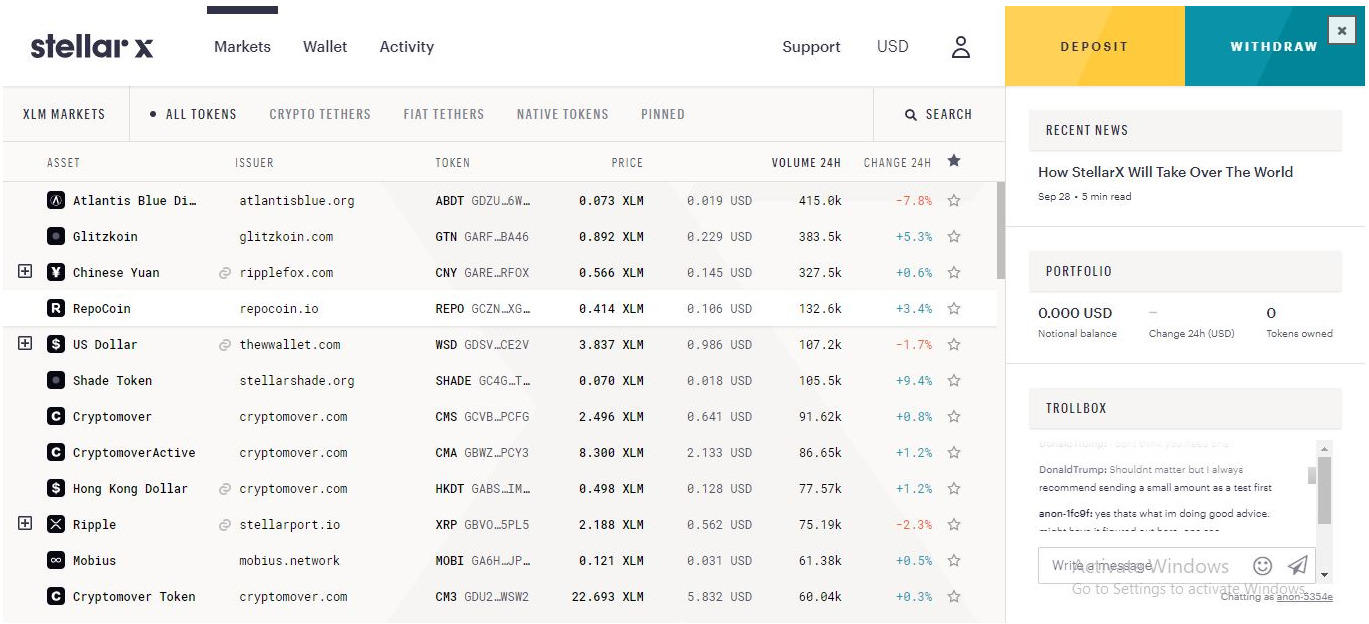The height and width of the screenshot is (624, 1369).
Task: Open the Mobius MOBI market row
Action: (500, 560)
